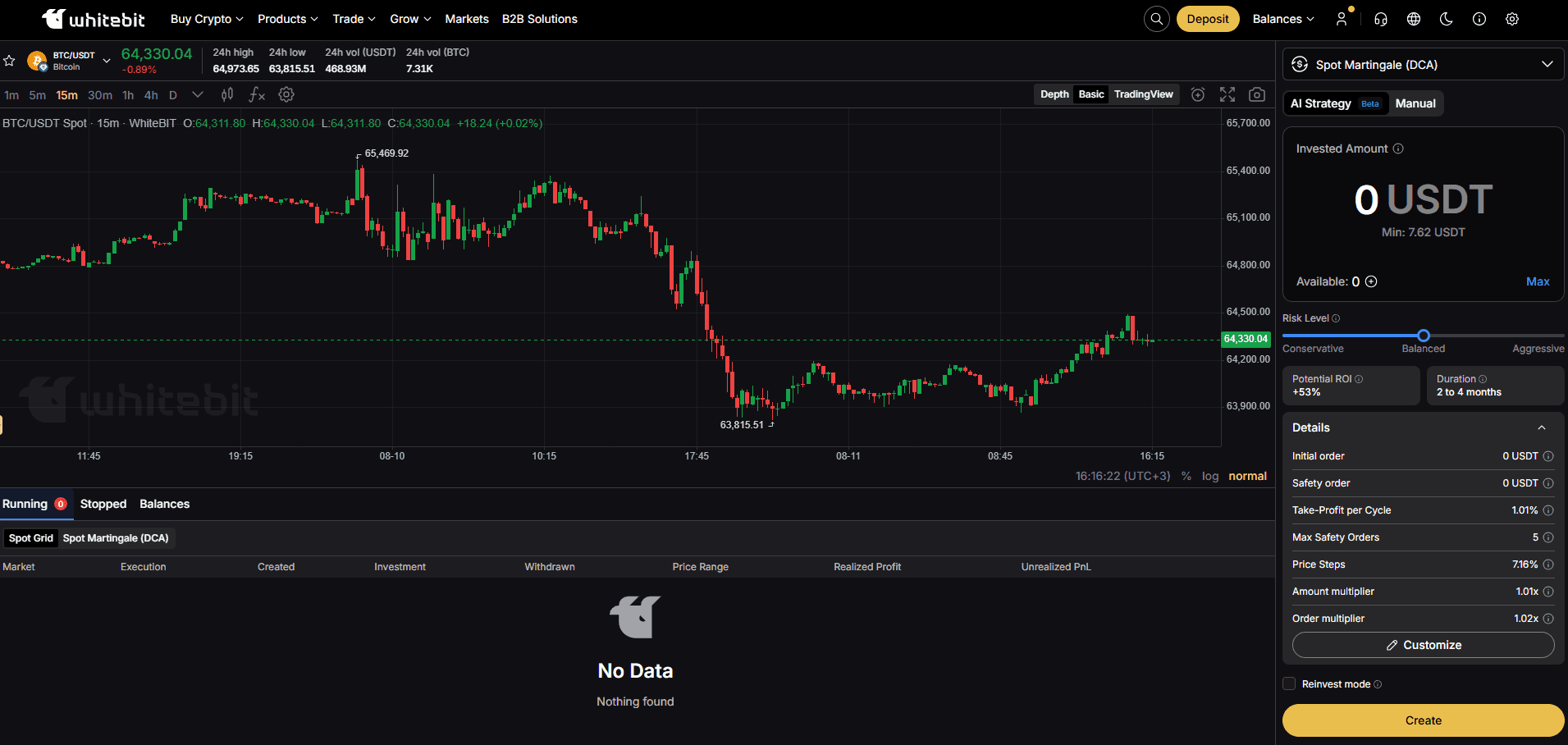The height and width of the screenshot is (745, 1568).
Task: Toggle dark mode with the moon icon
Action: (1447, 19)
